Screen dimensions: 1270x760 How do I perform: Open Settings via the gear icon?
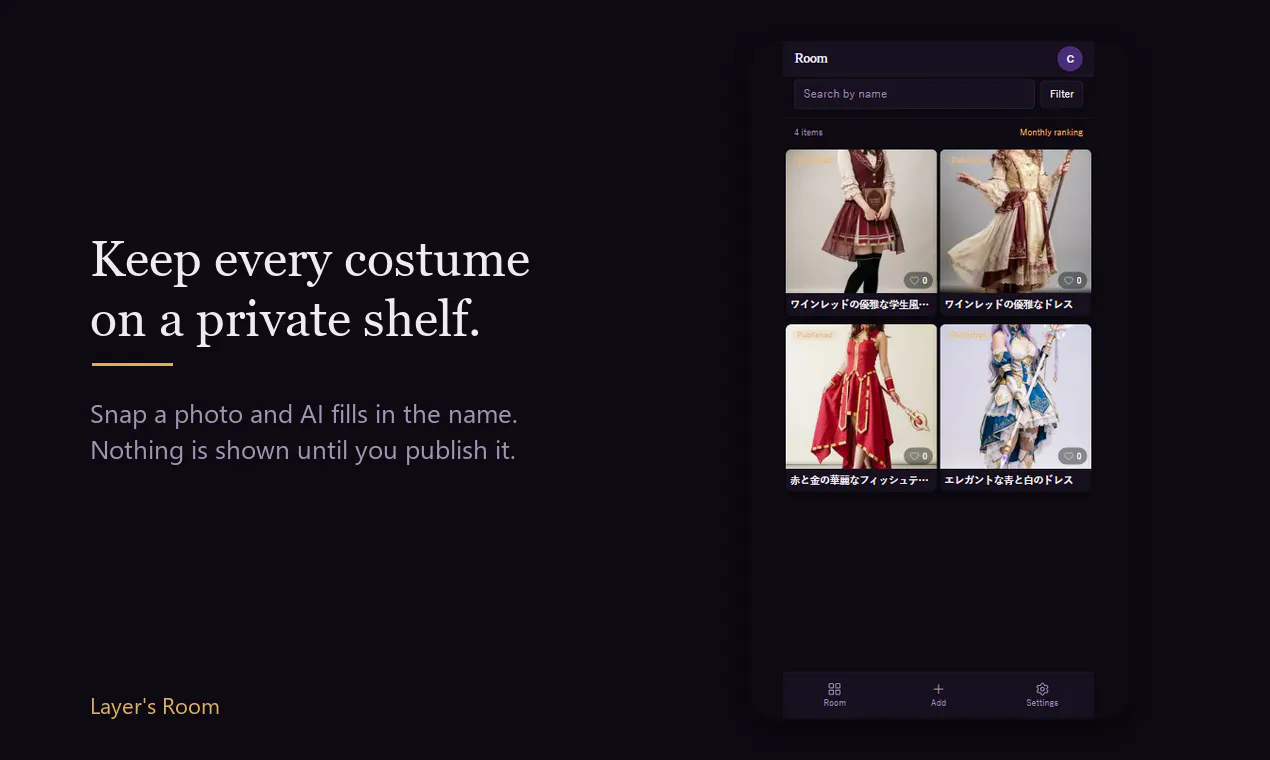[x=1042, y=689]
